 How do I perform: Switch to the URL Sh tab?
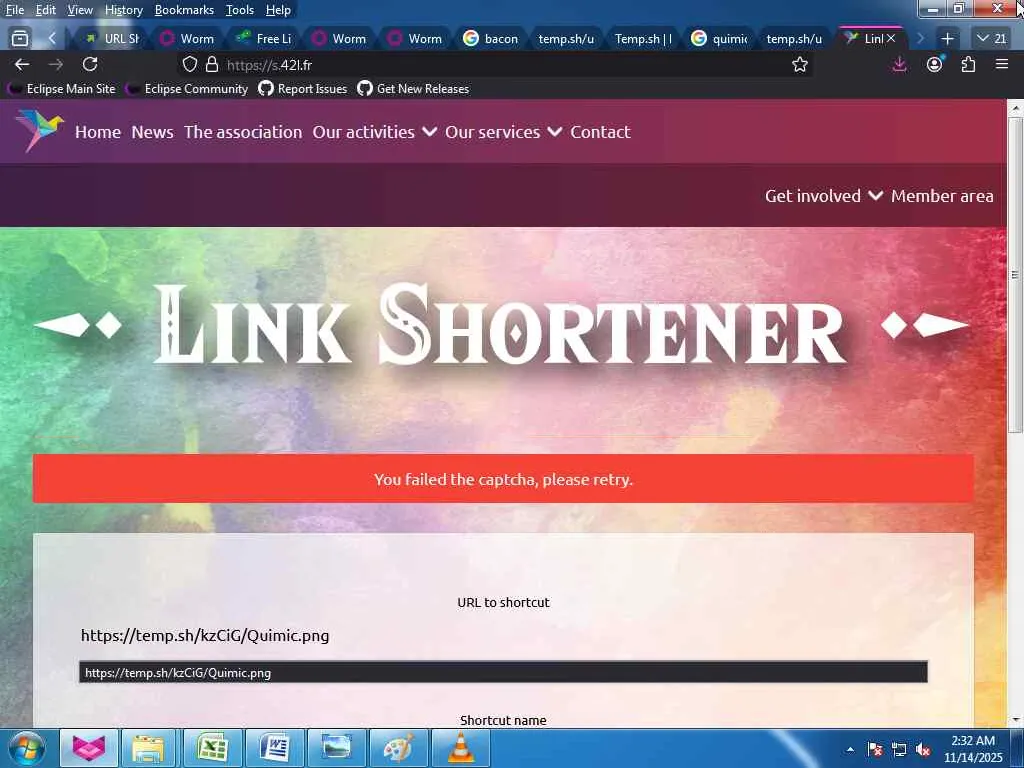point(112,39)
